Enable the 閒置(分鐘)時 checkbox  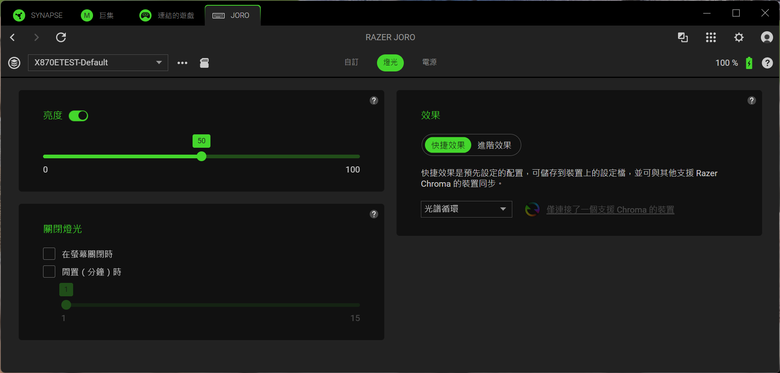click(x=49, y=272)
